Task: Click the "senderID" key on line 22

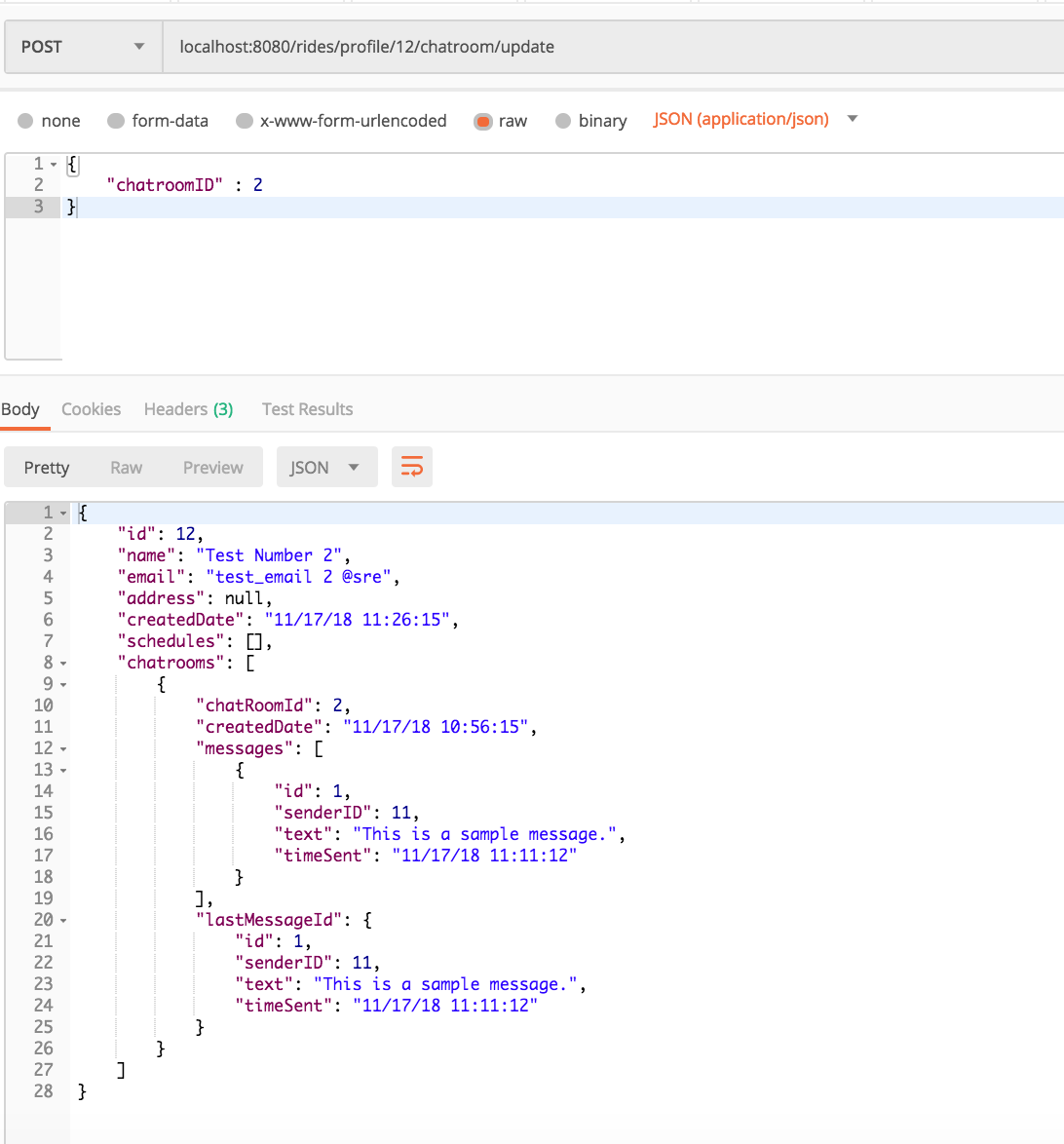Action: (284, 963)
